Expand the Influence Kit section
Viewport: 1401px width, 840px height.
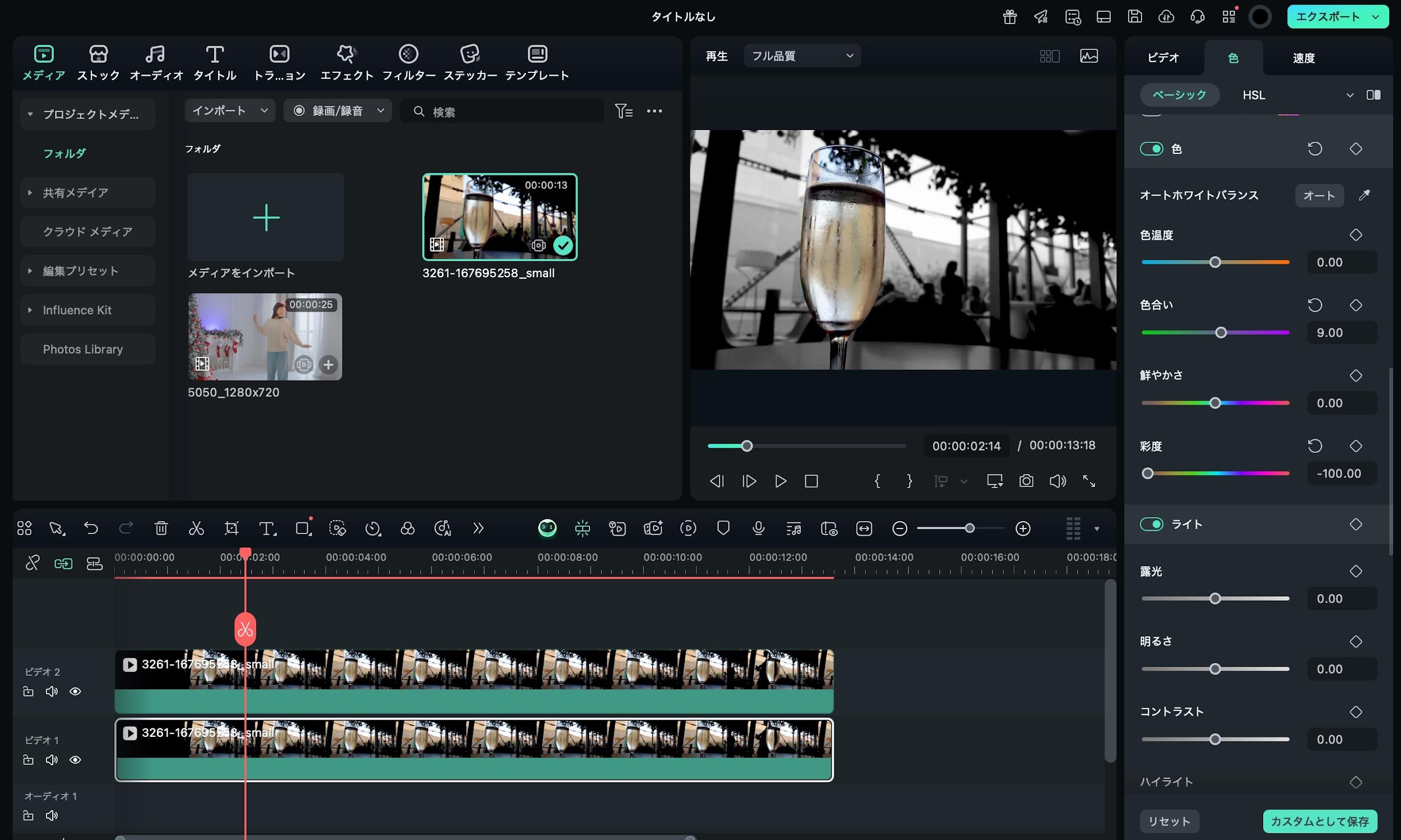pos(30,310)
